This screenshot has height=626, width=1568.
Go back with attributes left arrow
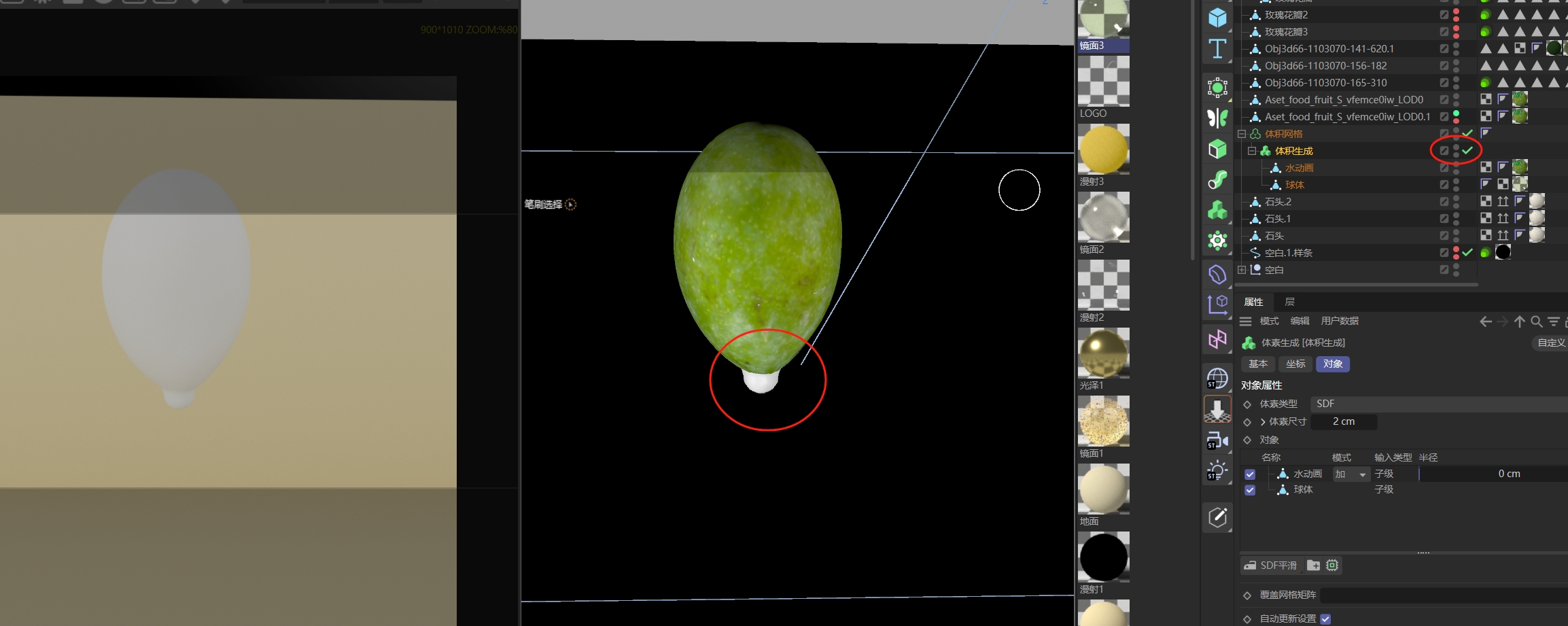pyautogui.click(x=1486, y=321)
